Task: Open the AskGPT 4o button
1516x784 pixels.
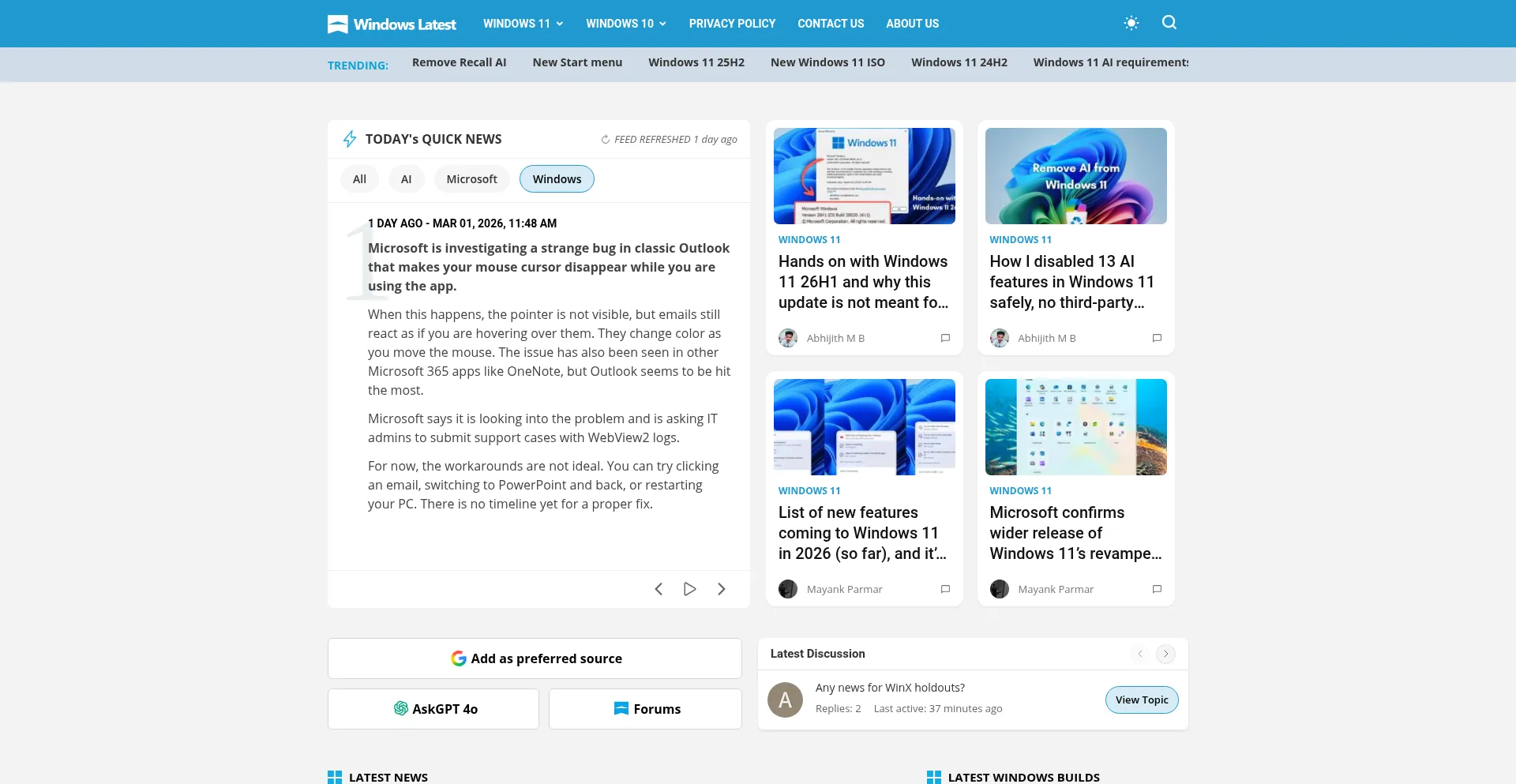Action: click(x=433, y=709)
